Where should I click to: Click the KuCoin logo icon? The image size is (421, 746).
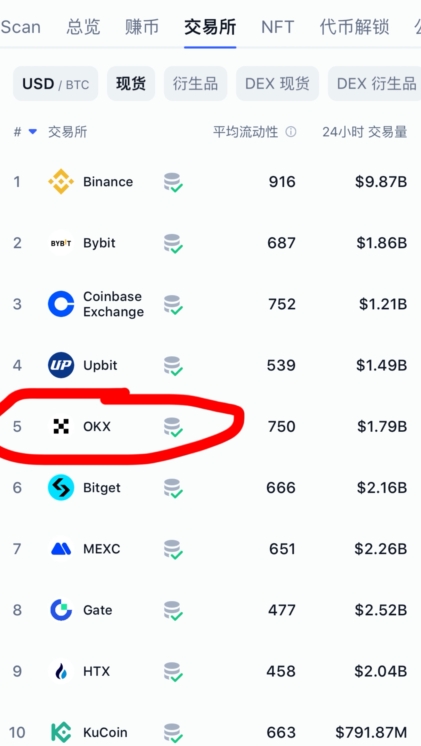[61, 732]
